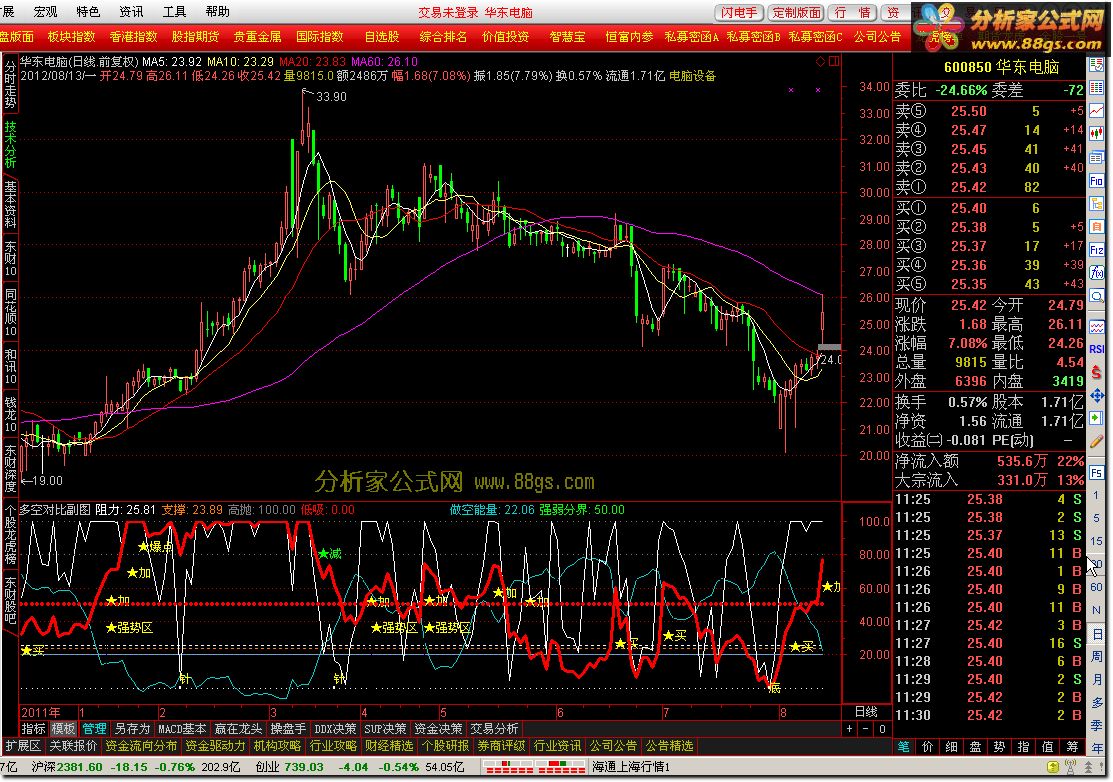The width and height of the screenshot is (1113, 782).
Task: Select the 国际指数 toolbar tab
Action: click(x=319, y=36)
